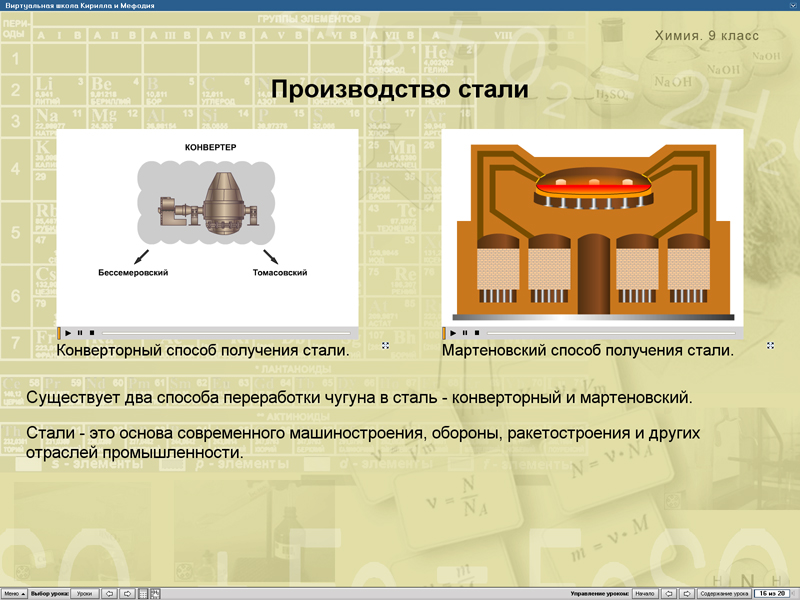
Task: Click the back arrow in Выбор урока toolbar
Action: 109,592
